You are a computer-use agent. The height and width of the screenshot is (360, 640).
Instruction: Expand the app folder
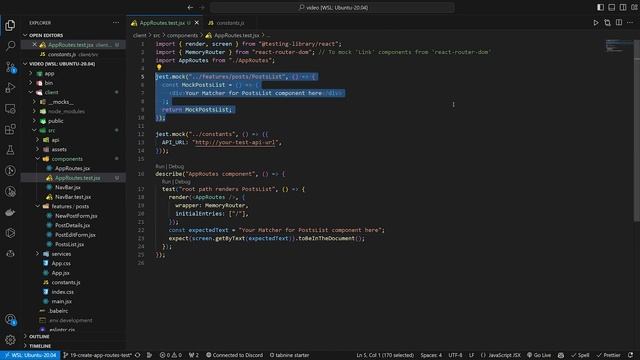tap(49, 73)
